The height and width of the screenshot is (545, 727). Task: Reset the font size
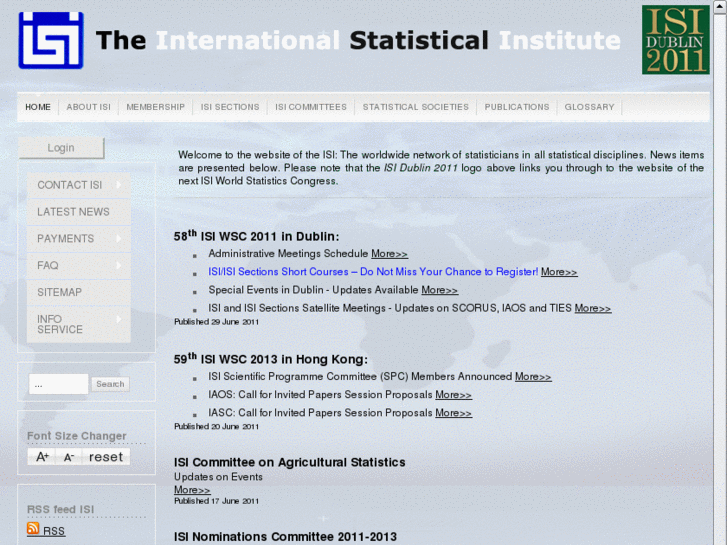106,457
